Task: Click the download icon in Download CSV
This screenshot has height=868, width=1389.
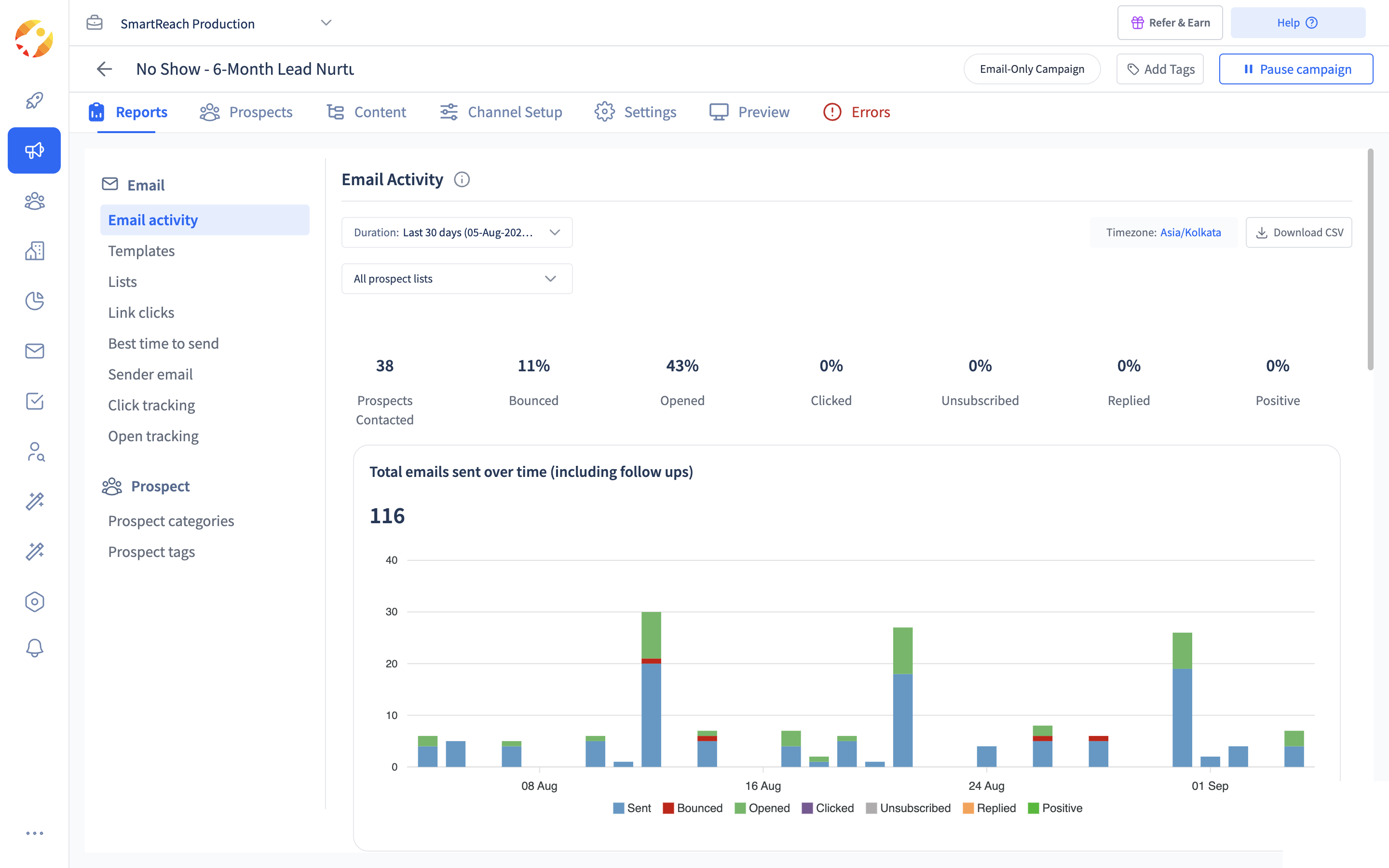Action: (x=1262, y=232)
